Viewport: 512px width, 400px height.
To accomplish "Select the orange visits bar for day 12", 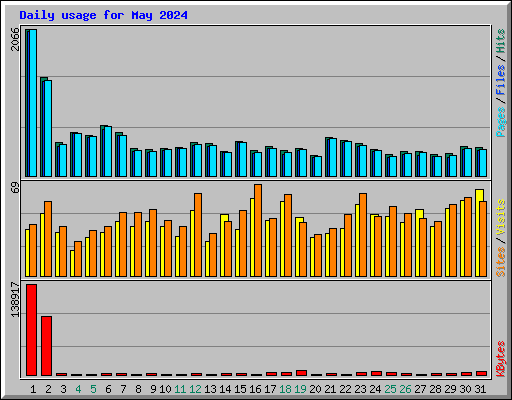I will point(198,235).
